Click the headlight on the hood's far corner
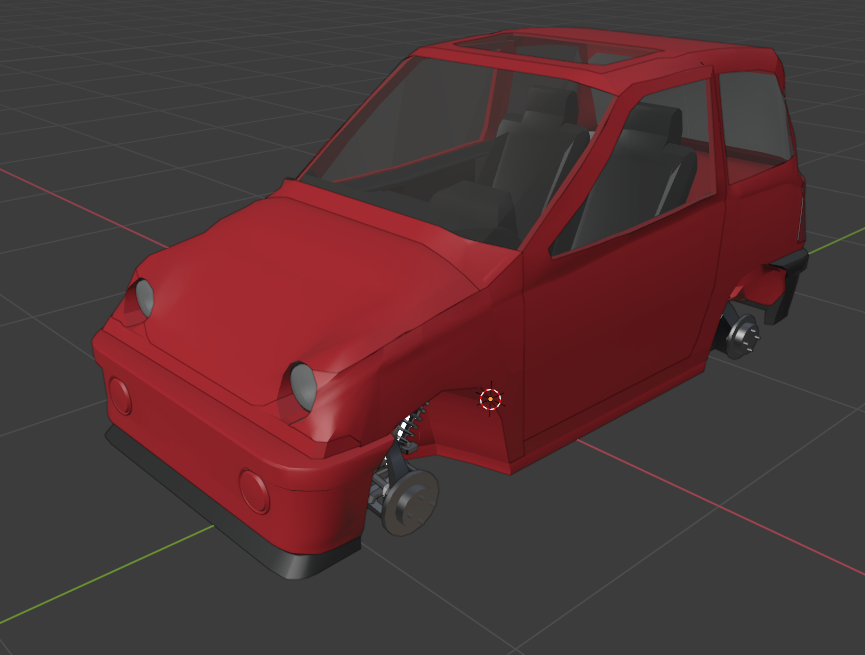Viewport: 865px width, 655px height. pyautogui.click(x=145, y=298)
